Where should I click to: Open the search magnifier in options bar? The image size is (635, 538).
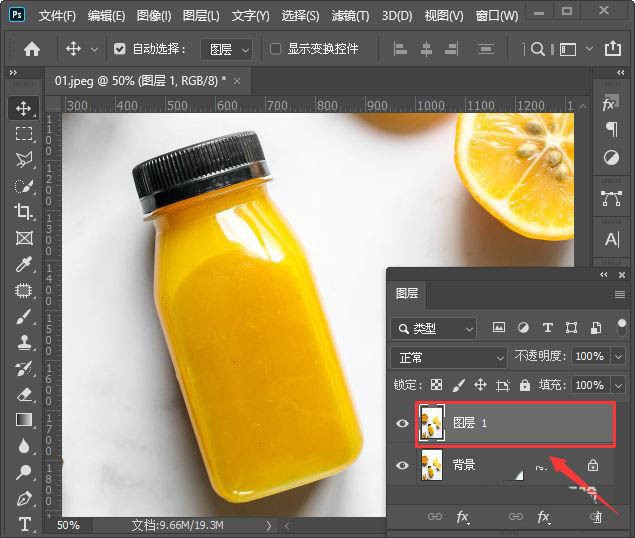pos(537,49)
